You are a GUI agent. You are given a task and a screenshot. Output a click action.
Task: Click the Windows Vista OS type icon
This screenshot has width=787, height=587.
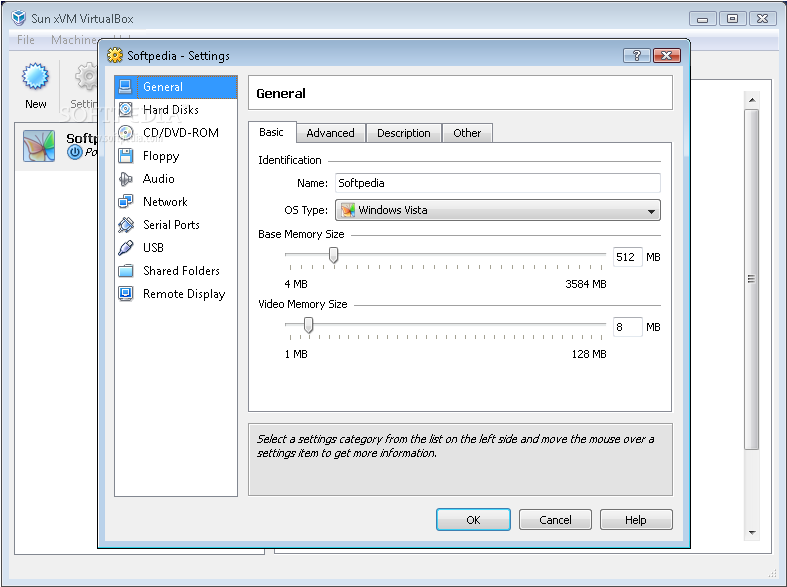(348, 210)
